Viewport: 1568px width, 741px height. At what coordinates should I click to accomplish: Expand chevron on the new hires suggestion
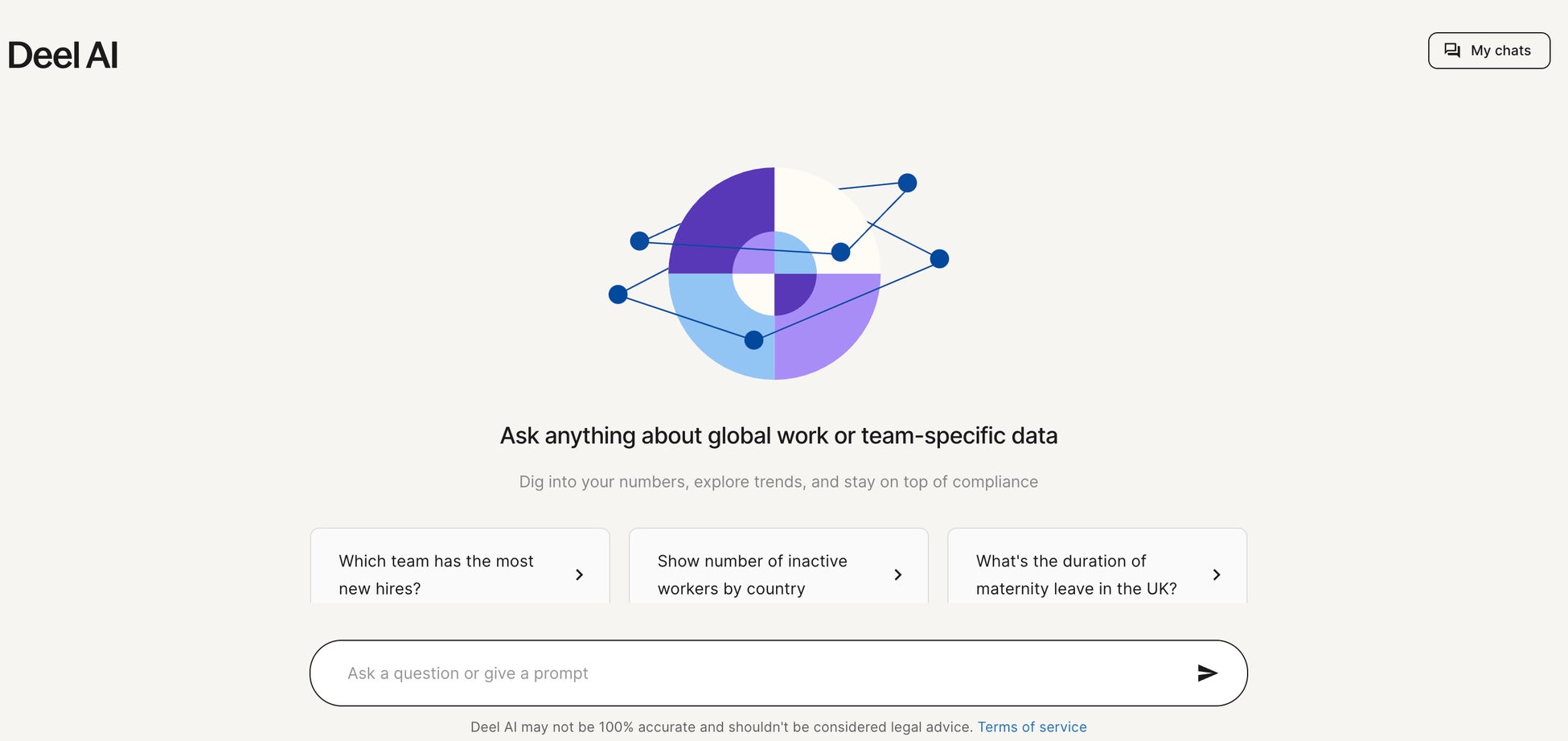click(579, 574)
